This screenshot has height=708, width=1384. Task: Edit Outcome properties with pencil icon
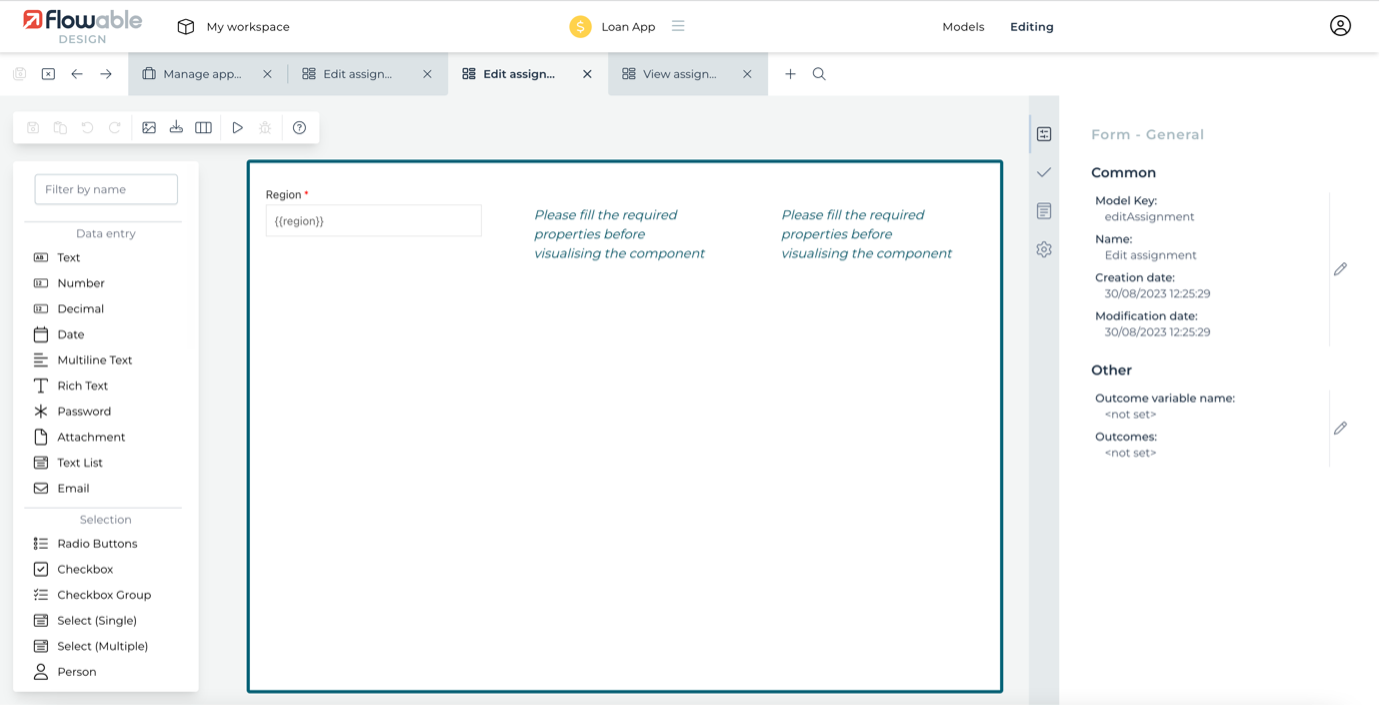[x=1340, y=428]
